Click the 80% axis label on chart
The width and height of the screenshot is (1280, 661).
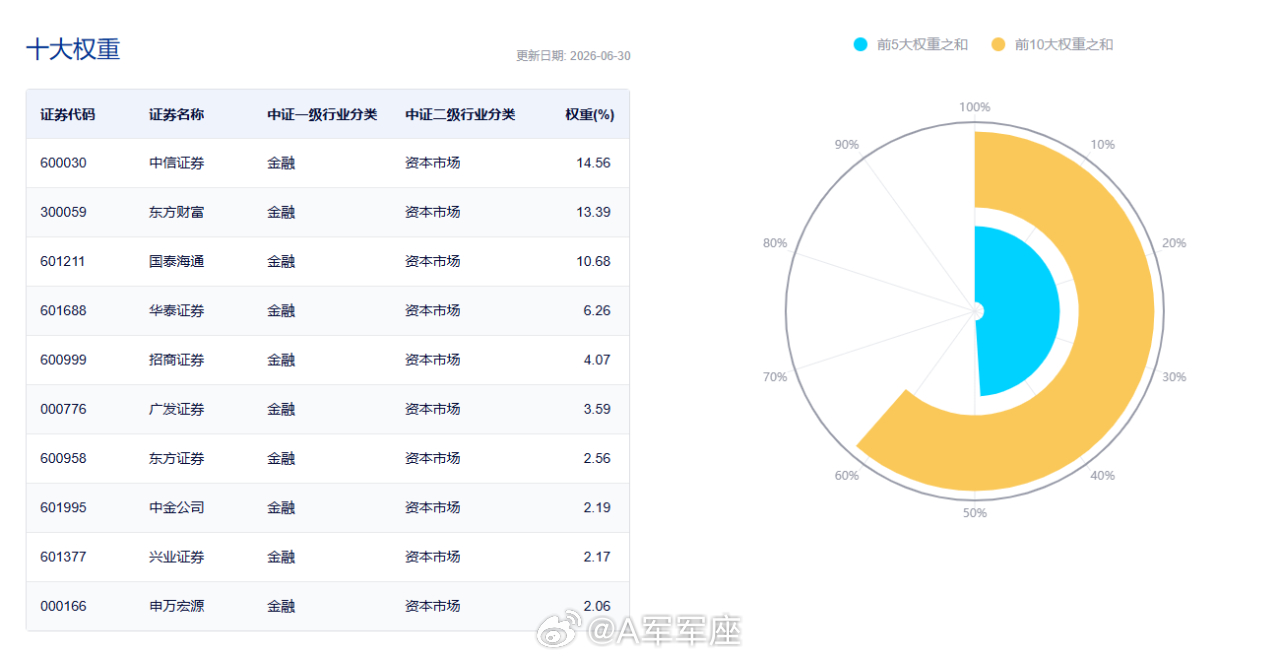pos(775,243)
